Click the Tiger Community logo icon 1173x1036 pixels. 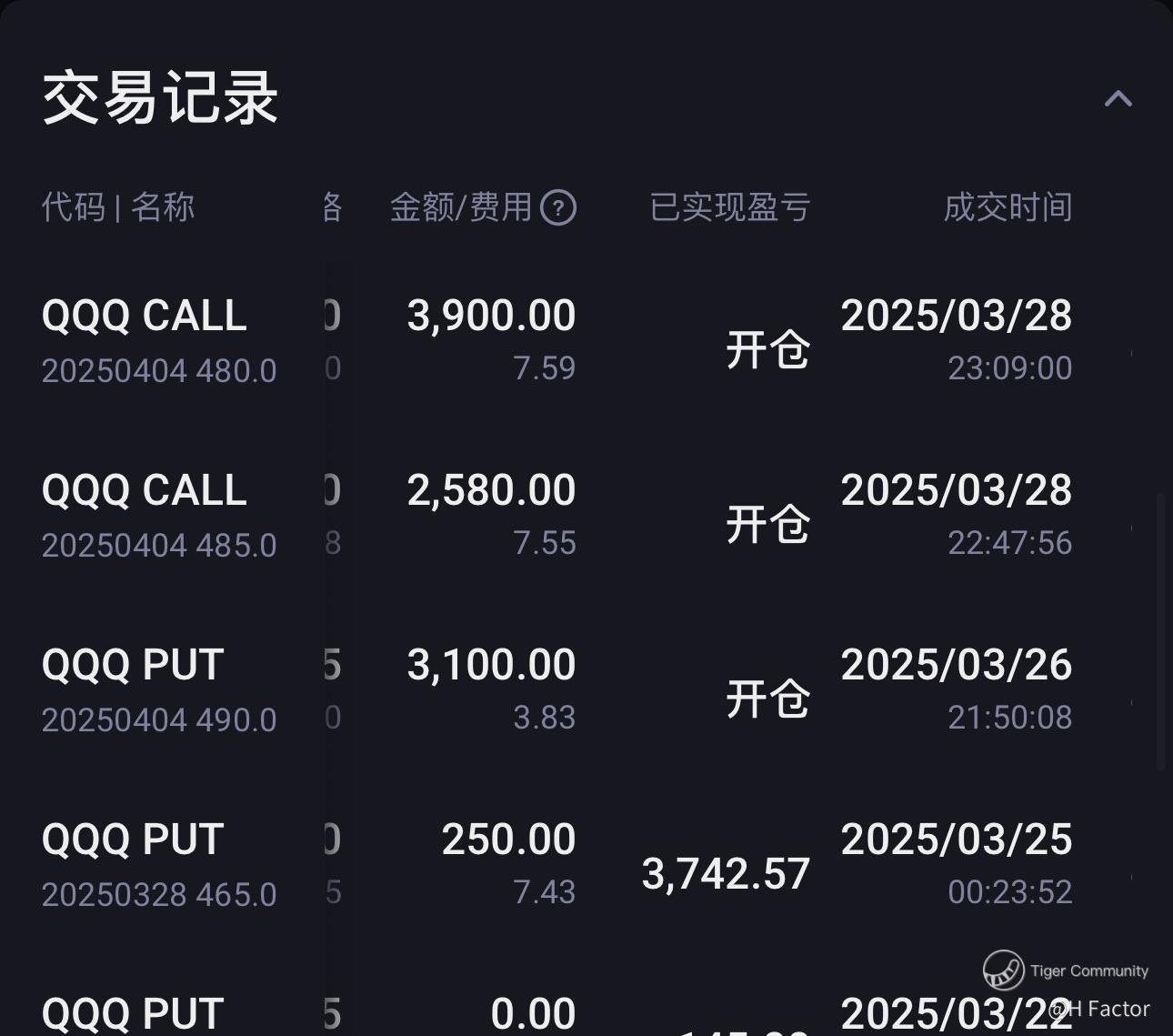[1003, 971]
